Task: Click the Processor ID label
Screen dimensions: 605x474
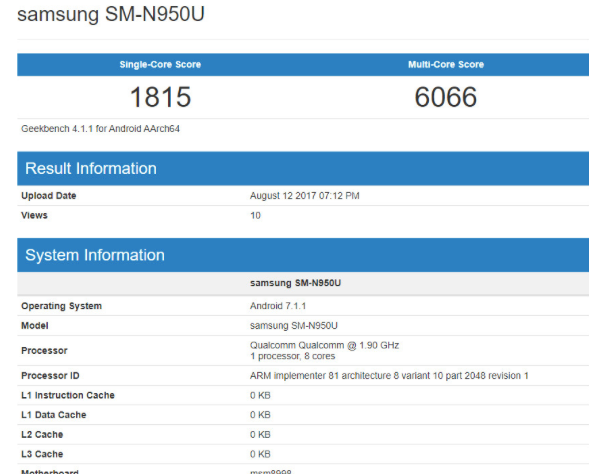Action: point(50,376)
